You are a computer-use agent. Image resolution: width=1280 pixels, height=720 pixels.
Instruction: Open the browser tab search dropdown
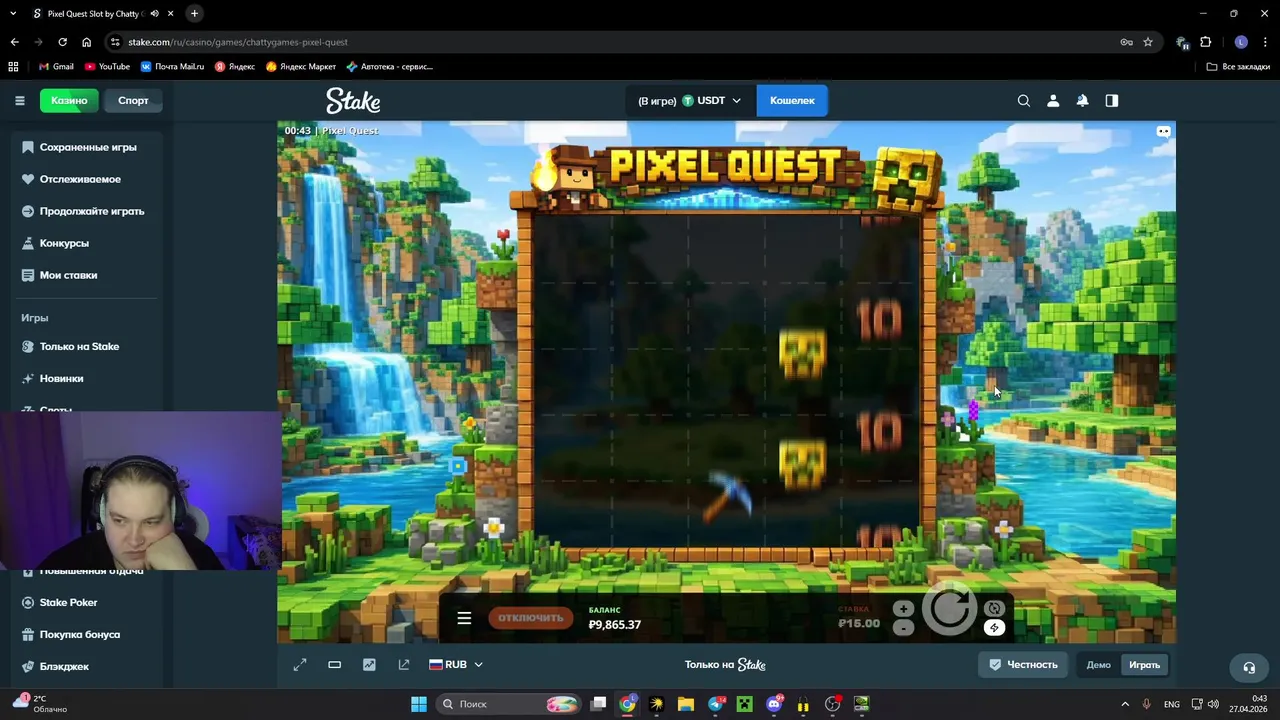13,14
